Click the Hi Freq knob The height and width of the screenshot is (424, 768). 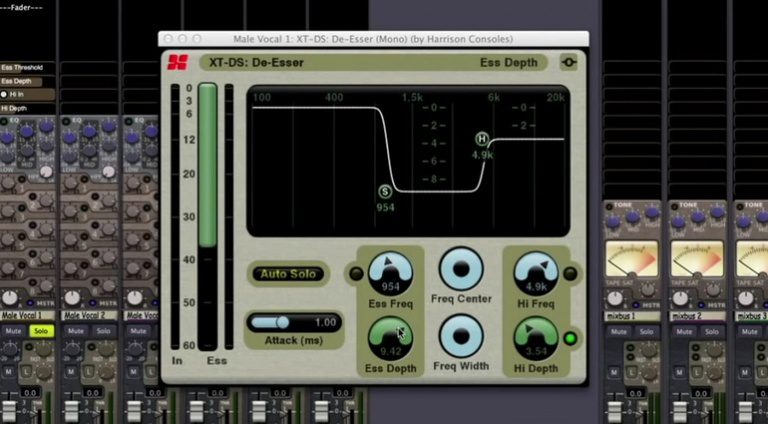[535, 271]
